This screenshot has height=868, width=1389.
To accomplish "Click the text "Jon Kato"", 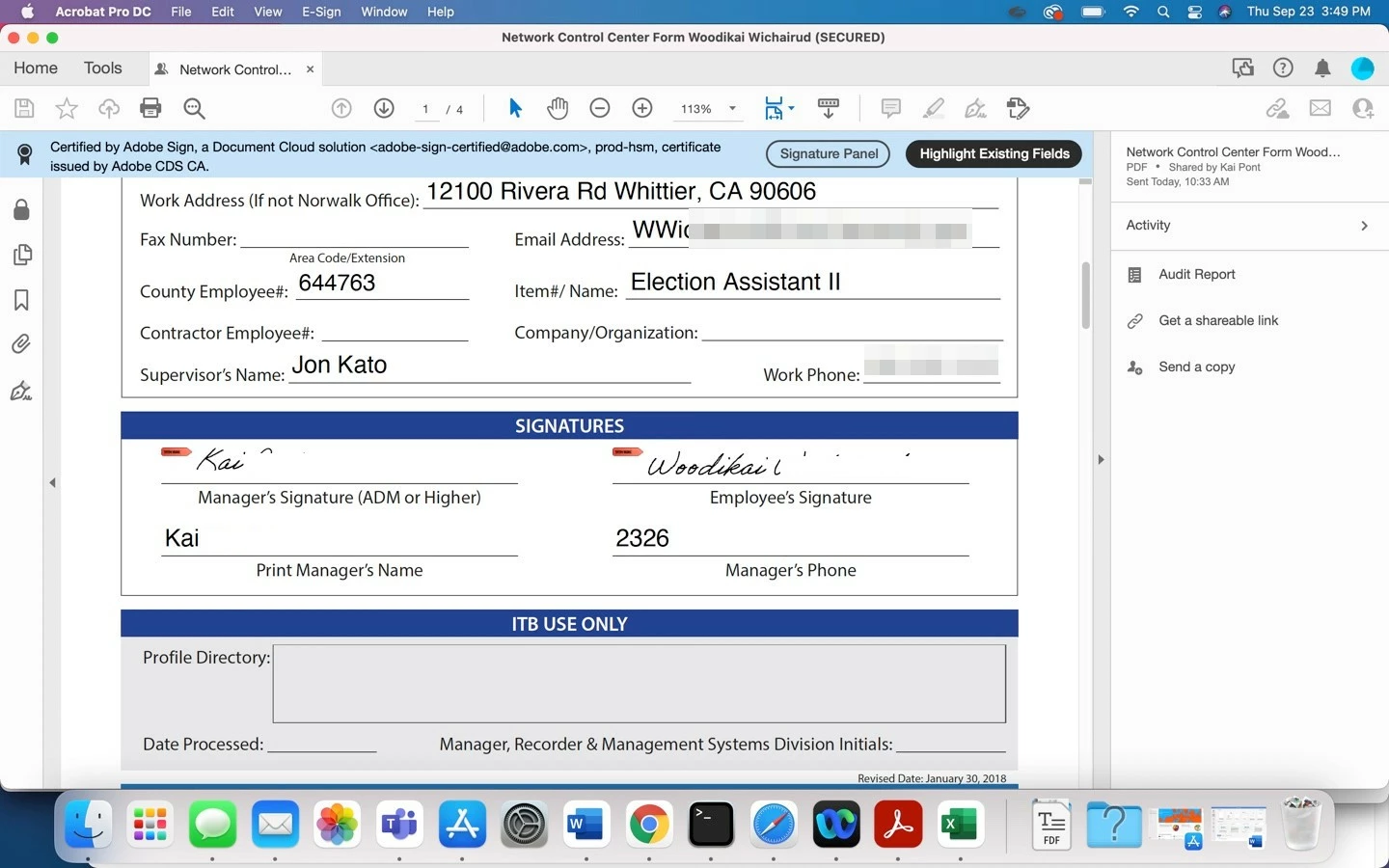I will 340,365.
